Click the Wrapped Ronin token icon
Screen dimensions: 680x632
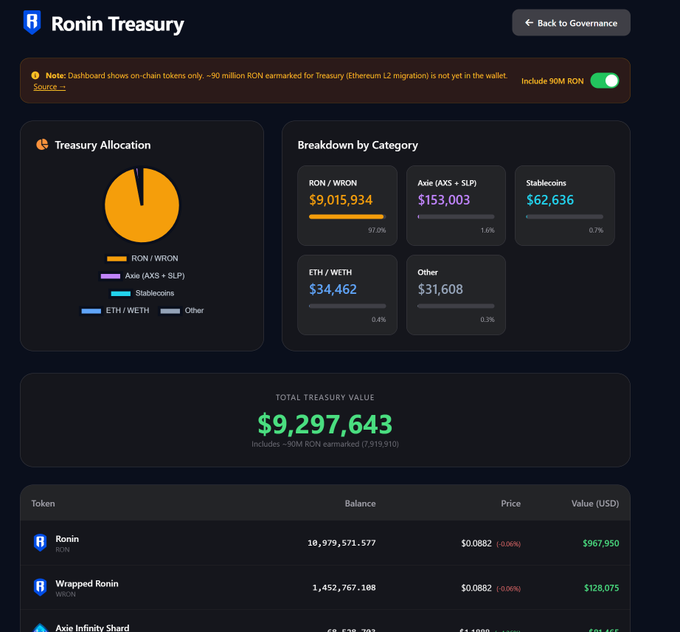(x=40, y=587)
